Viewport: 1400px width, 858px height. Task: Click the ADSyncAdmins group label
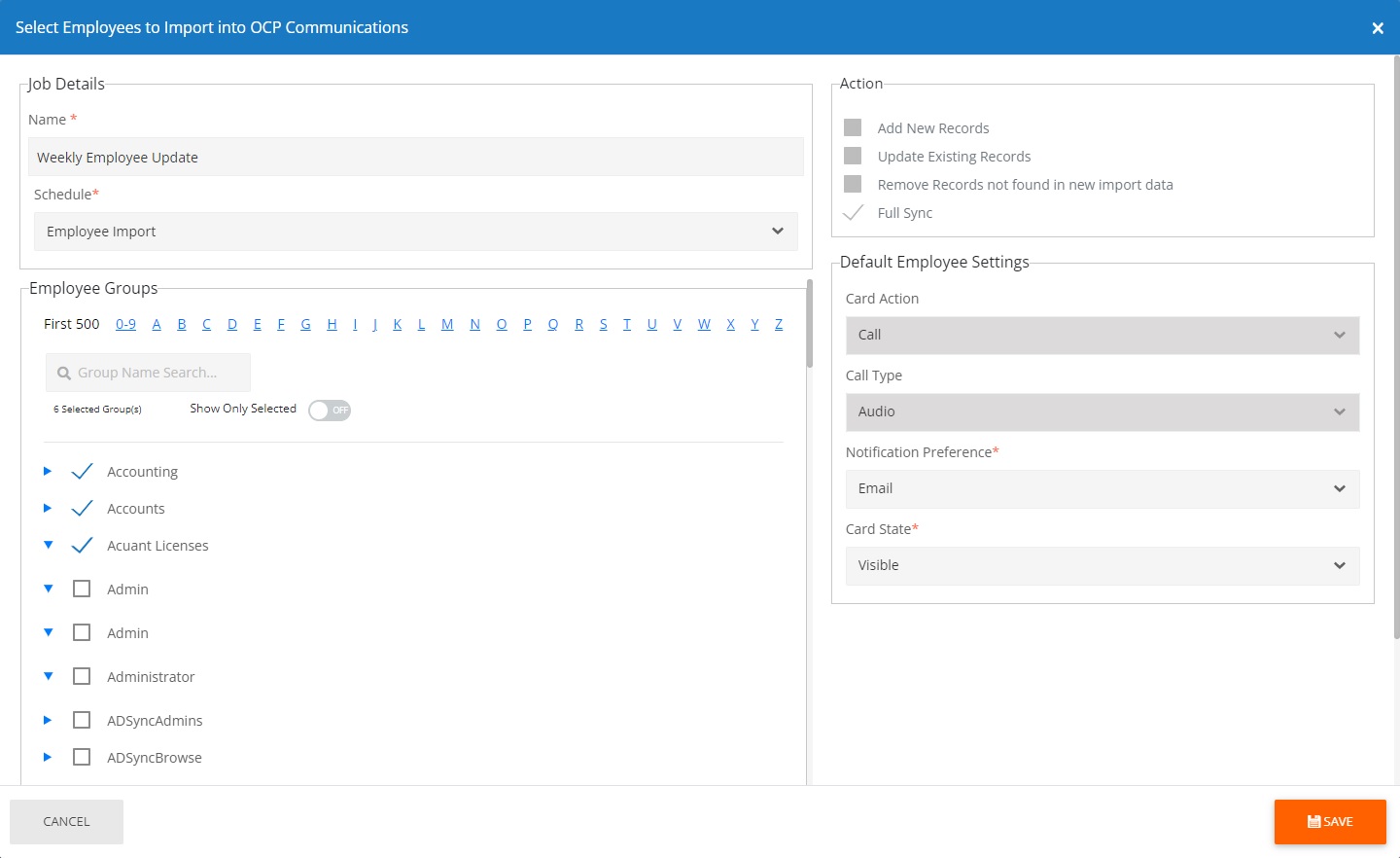pyautogui.click(x=155, y=721)
